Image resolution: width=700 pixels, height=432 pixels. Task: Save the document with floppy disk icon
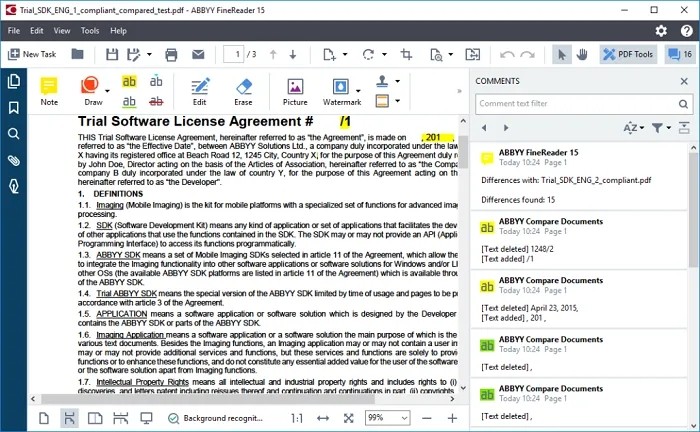[x=112, y=54]
